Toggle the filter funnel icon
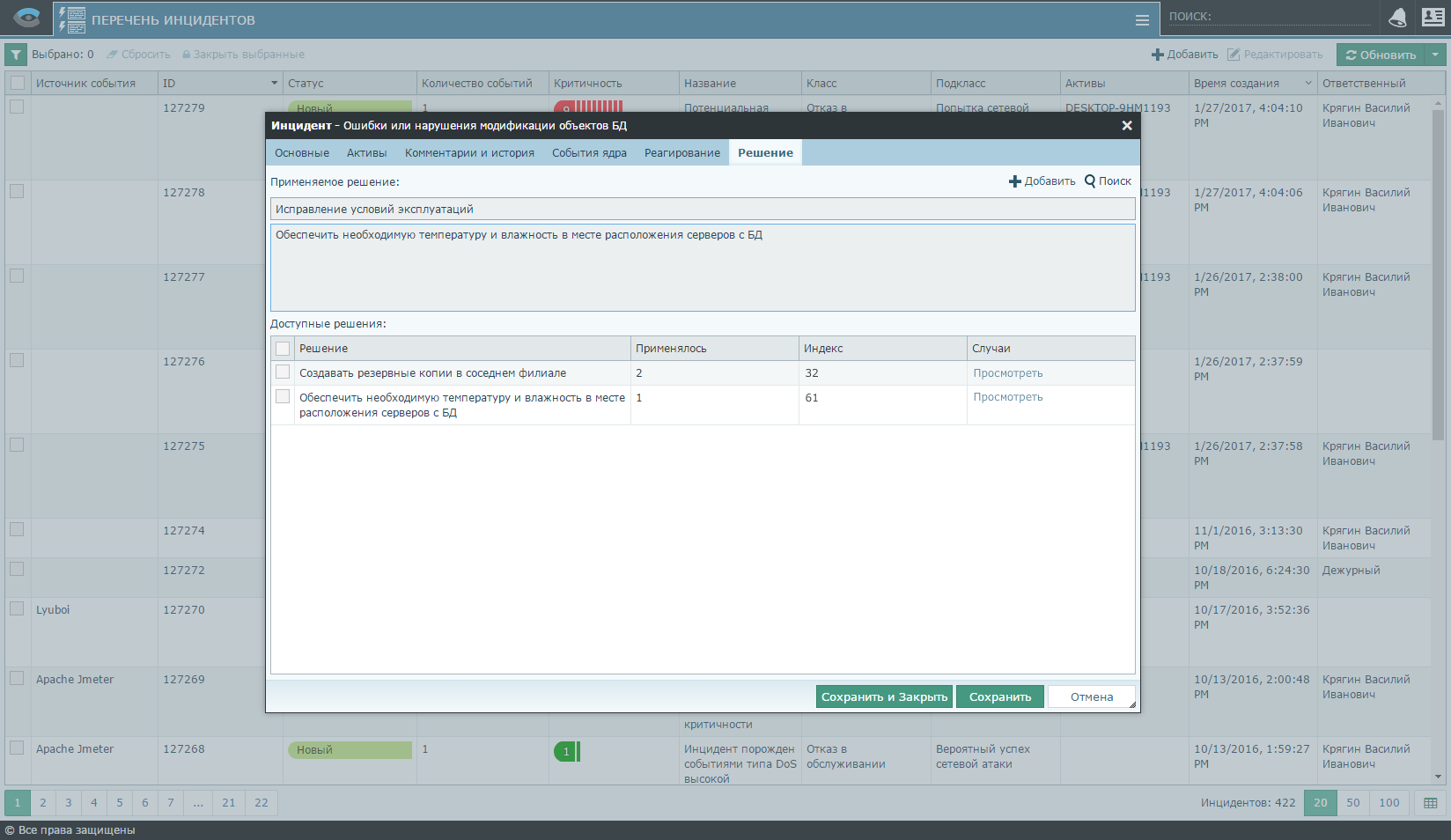The height and width of the screenshot is (840, 1451). pos(16,55)
